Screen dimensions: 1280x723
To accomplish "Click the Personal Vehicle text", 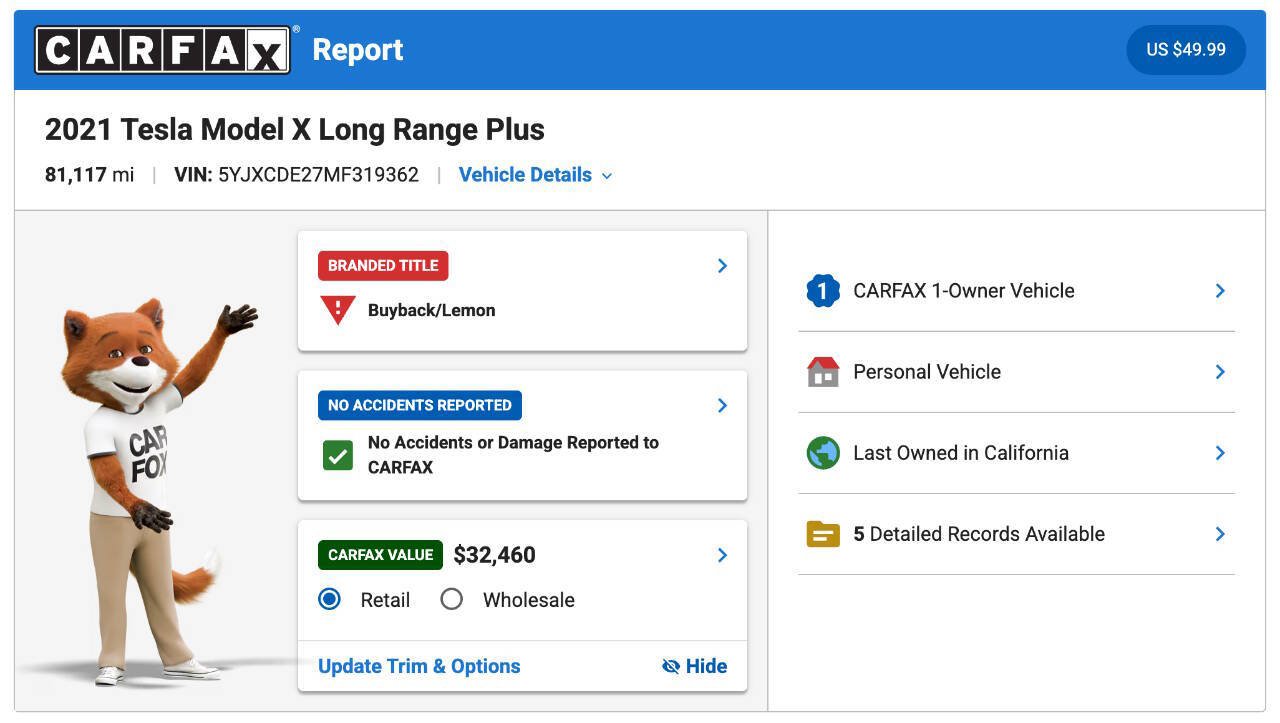I will [x=927, y=372].
